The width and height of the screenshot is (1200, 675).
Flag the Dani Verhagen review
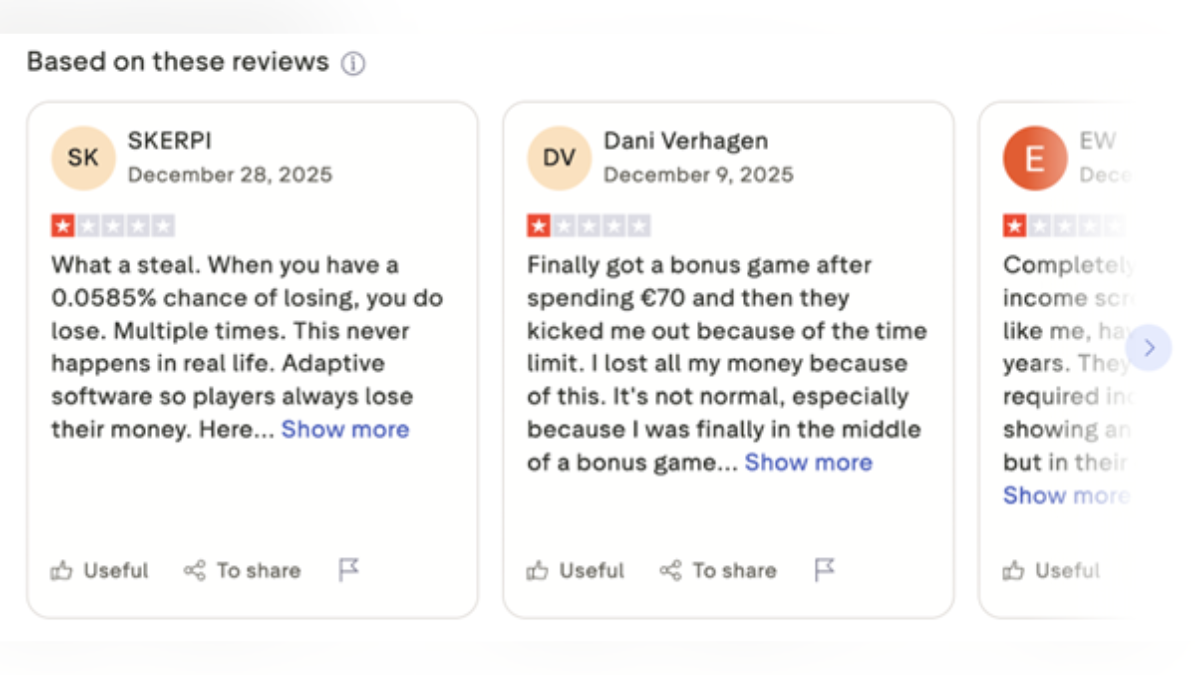point(824,570)
